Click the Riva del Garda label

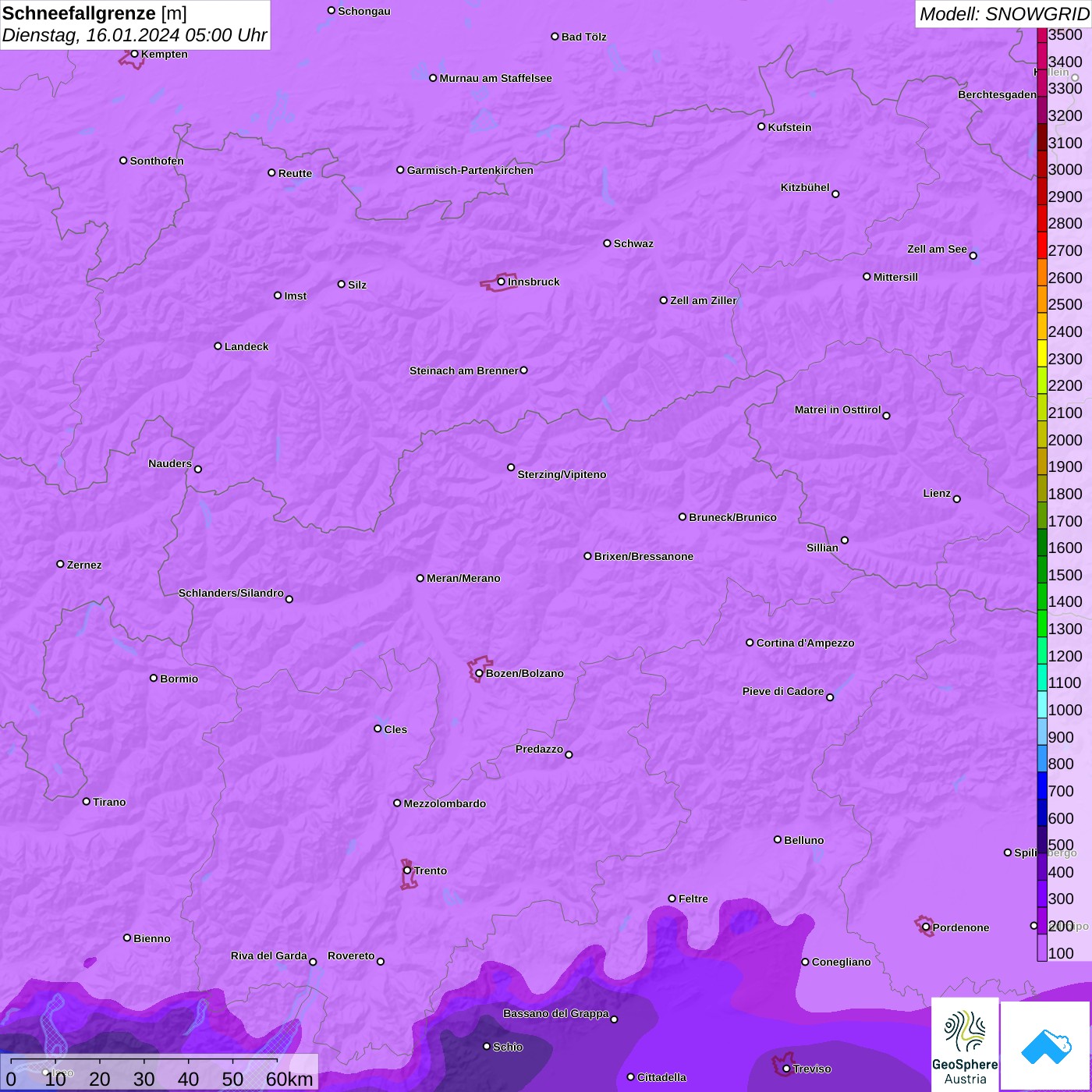click(269, 955)
